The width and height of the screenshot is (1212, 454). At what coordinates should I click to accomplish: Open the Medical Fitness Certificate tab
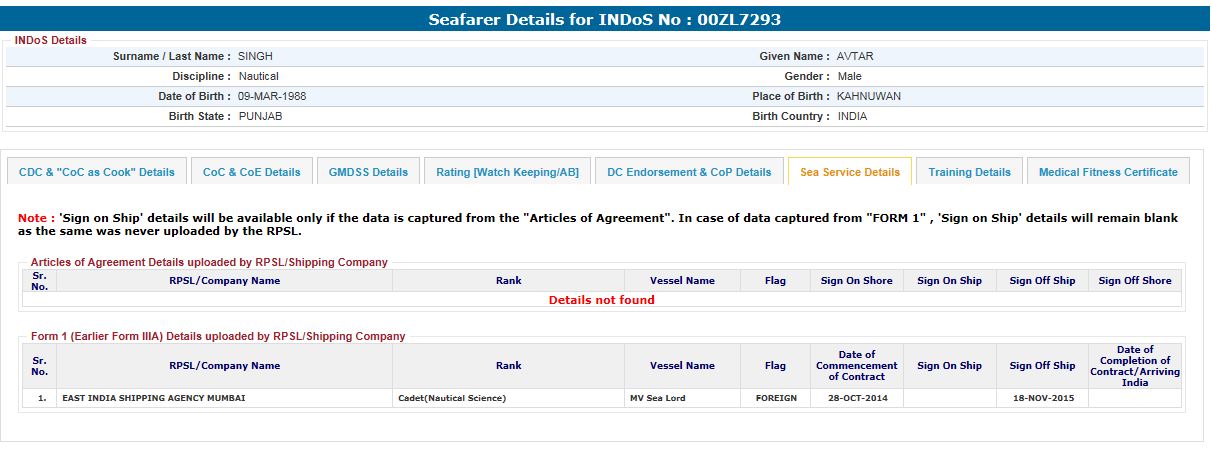click(1107, 172)
